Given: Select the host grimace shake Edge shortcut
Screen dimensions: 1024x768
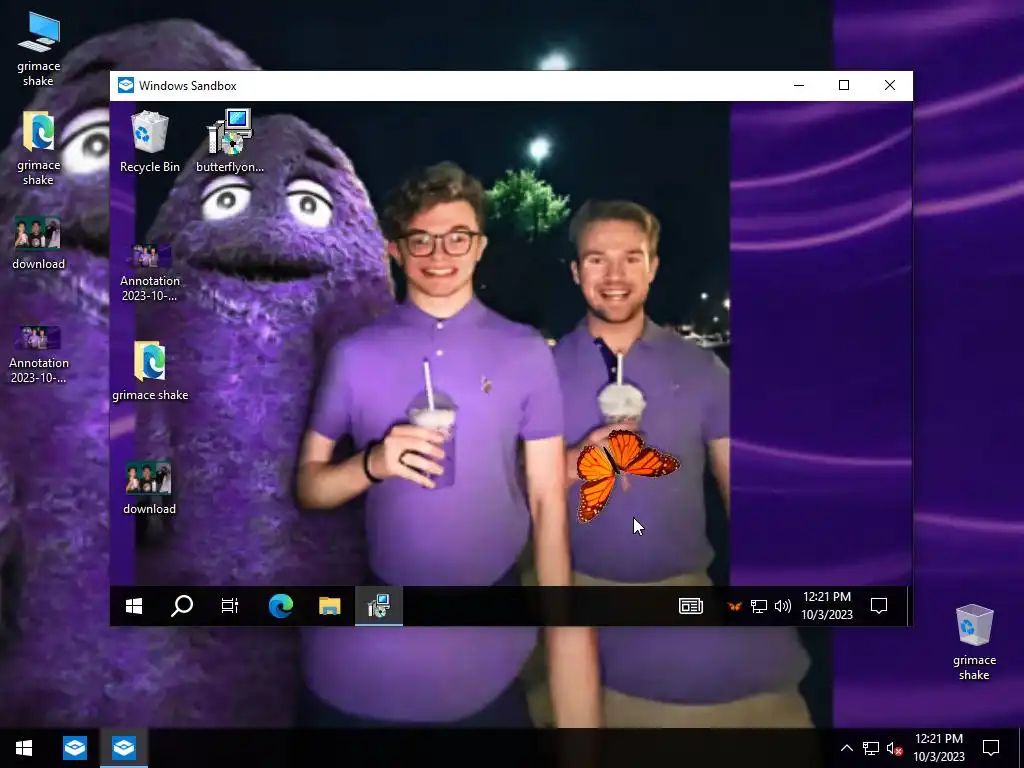Looking at the screenshot, I should (x=39, y=148).
